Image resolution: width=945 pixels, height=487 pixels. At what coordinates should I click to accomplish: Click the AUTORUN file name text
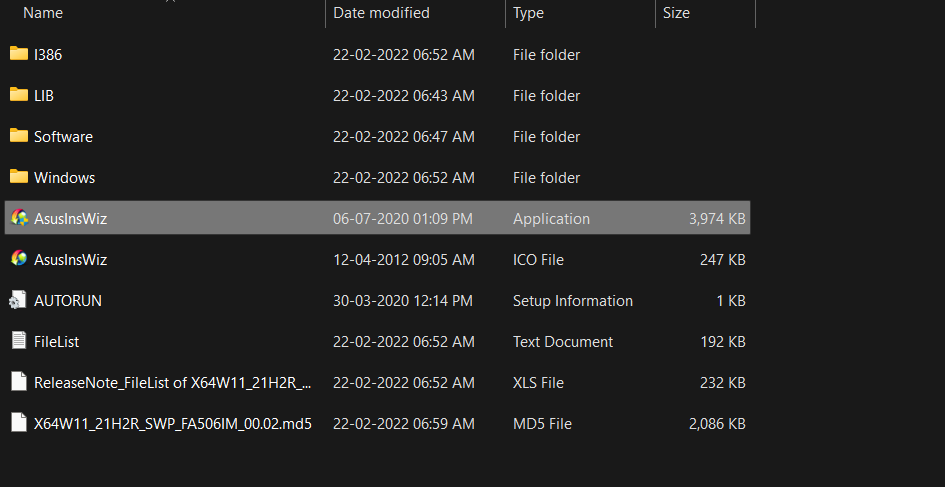68,301
